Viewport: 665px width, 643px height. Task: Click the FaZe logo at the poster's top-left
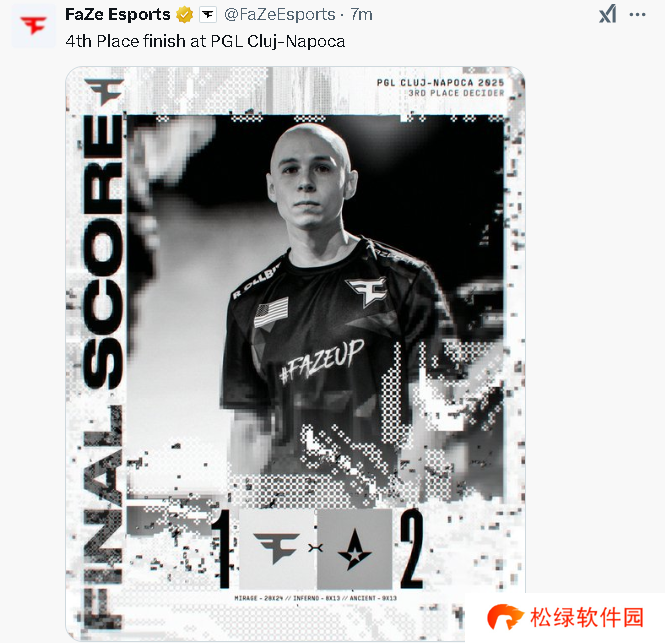(104, 91)
